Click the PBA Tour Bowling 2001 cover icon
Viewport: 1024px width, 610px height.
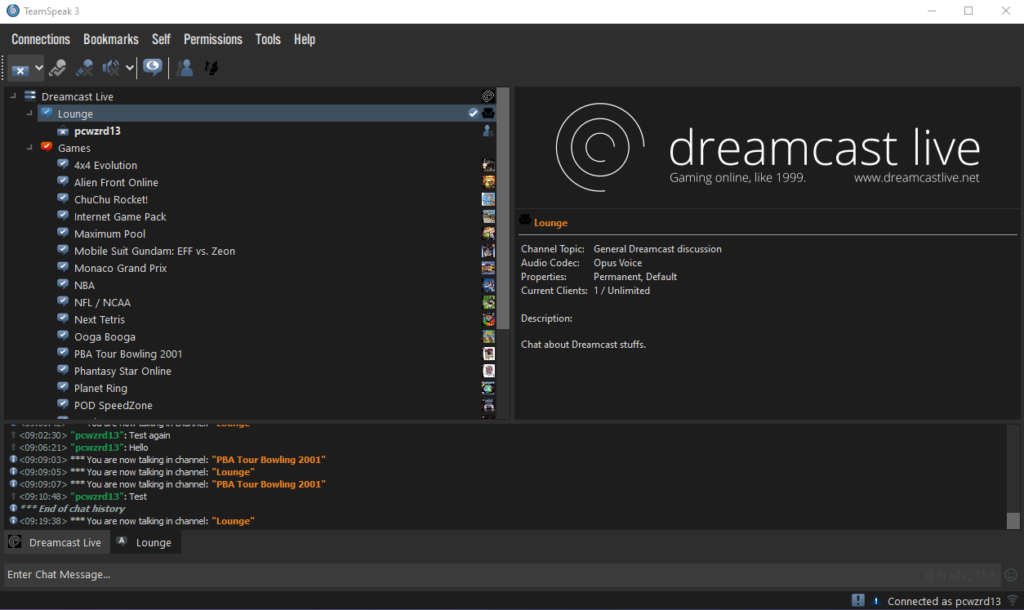pyautogui.click(x=488, y=353)
